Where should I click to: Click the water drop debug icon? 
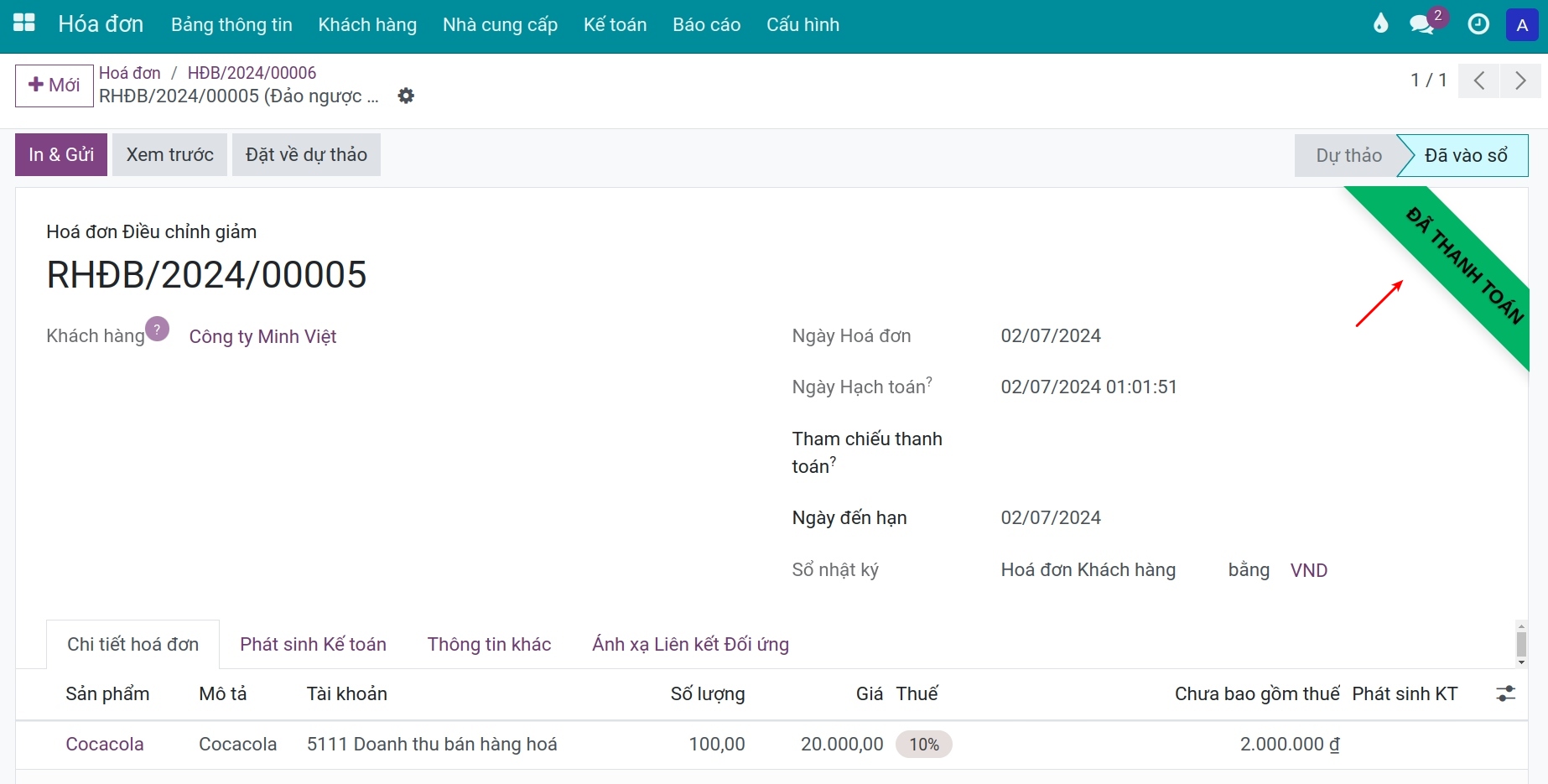coord(1380,24)
